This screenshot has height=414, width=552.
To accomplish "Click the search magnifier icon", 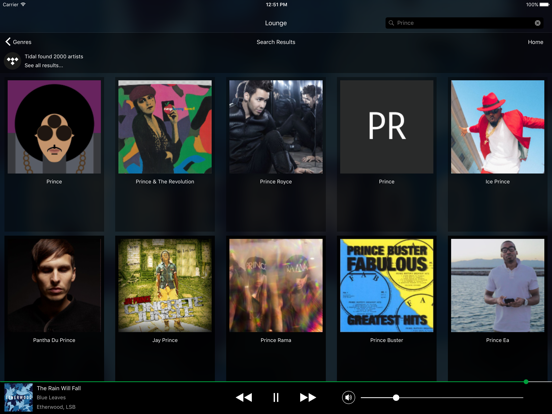I will coord(391,23).
